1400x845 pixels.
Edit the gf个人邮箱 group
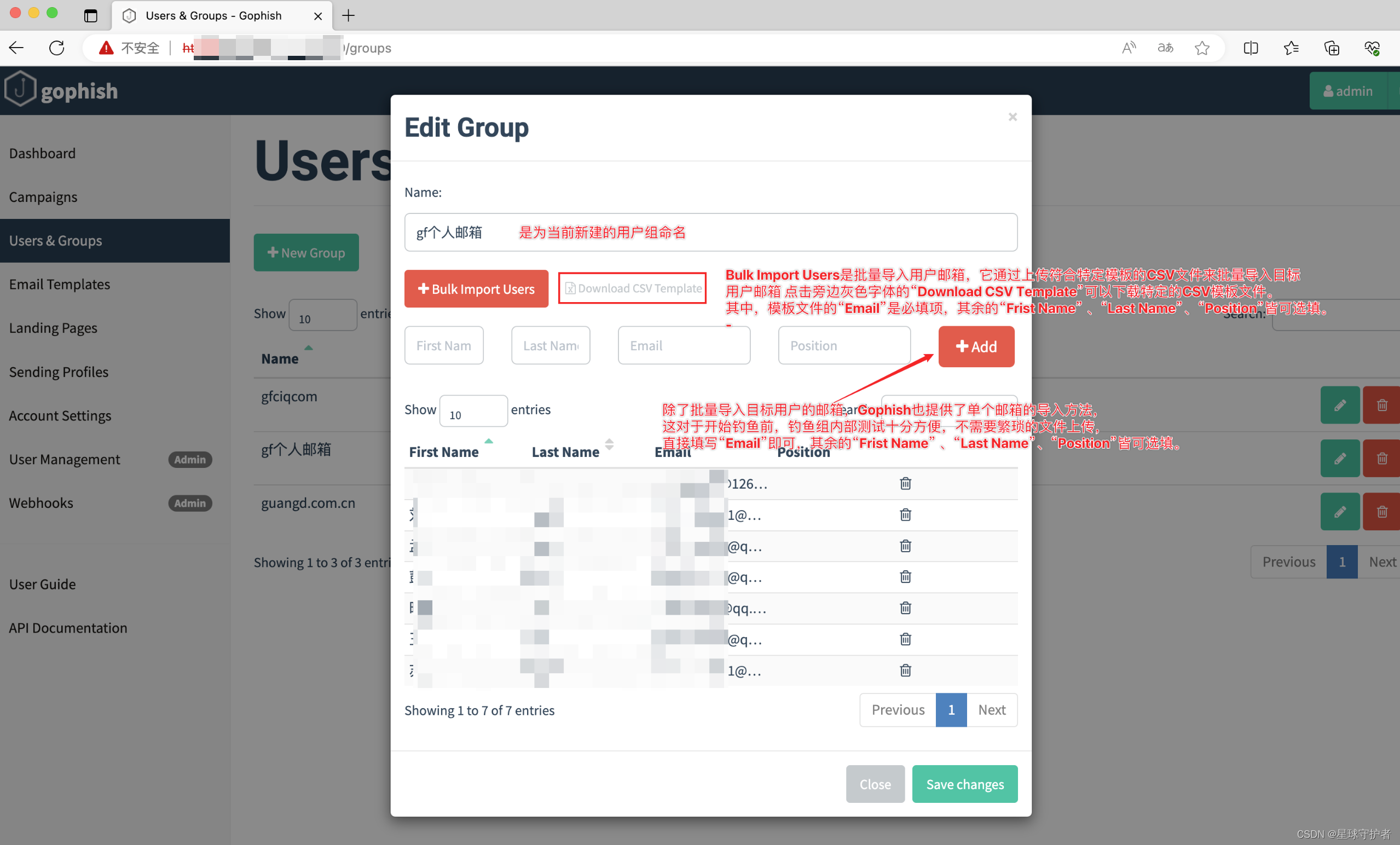(1340, 458)
